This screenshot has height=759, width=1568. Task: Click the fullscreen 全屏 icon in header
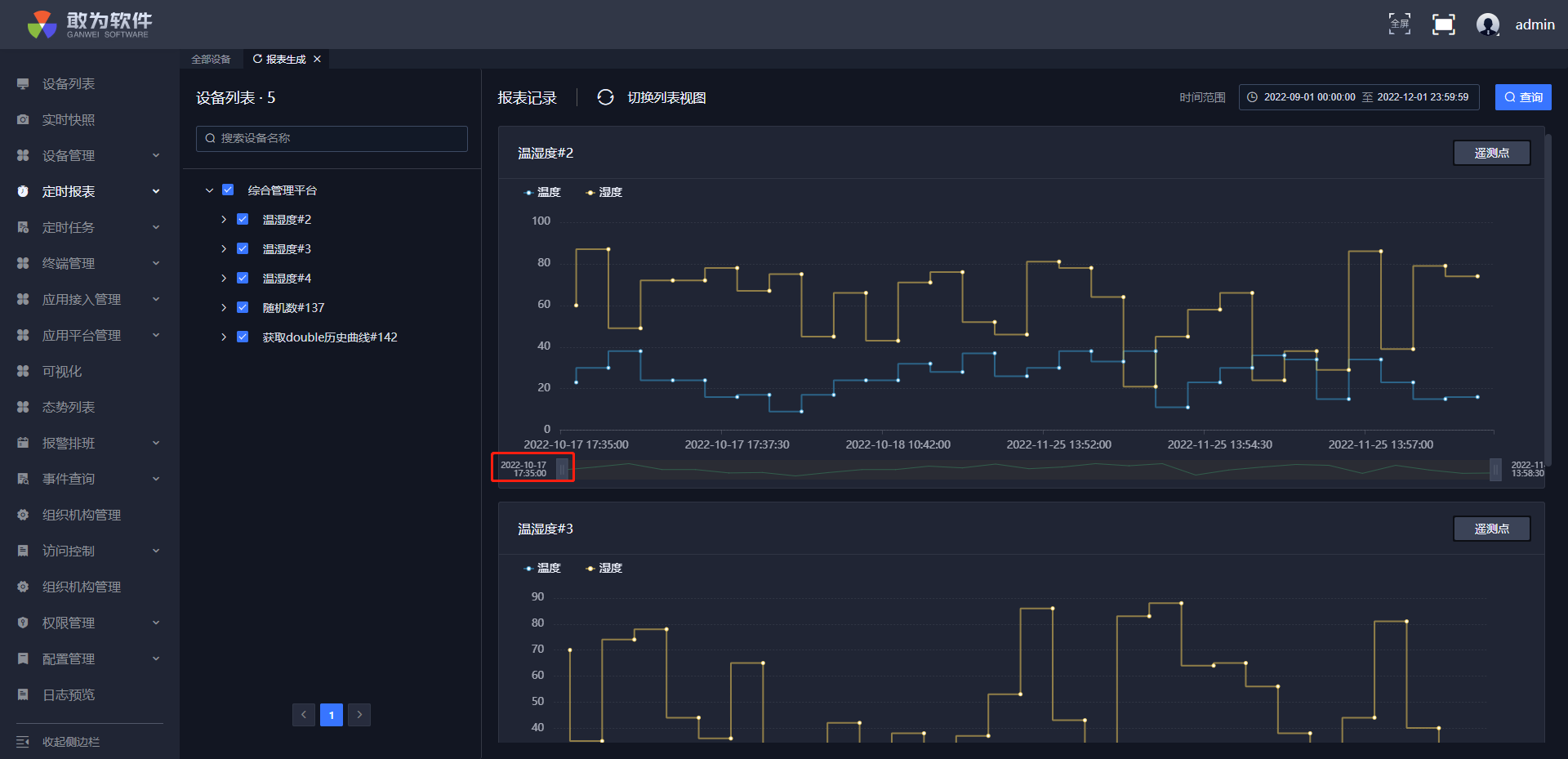coord(1399,25)
